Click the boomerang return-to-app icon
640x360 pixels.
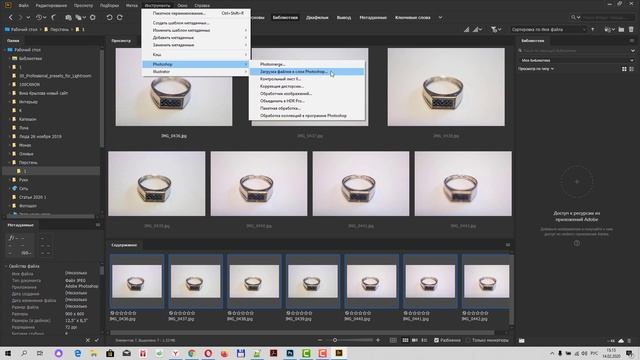pyautogui.click(x=53, y=18)
